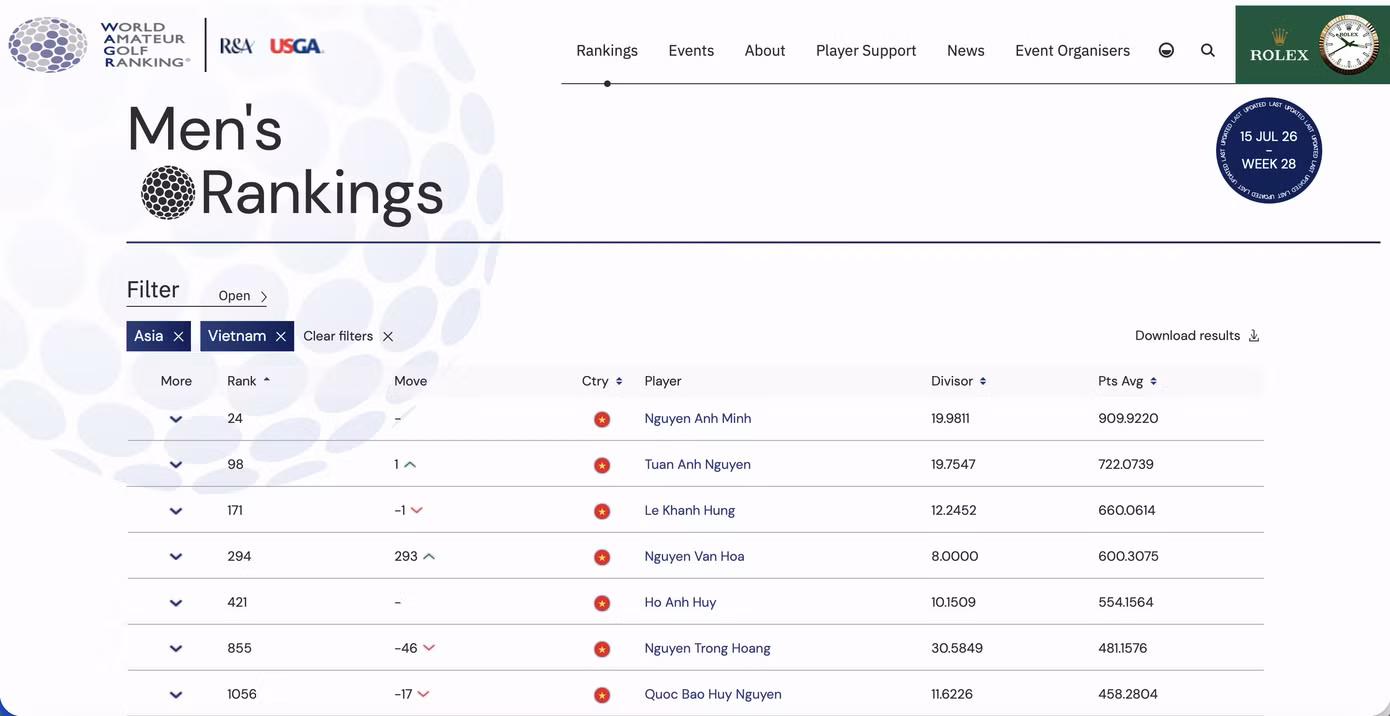Click the Rolex clock banner

(1313, 45)
